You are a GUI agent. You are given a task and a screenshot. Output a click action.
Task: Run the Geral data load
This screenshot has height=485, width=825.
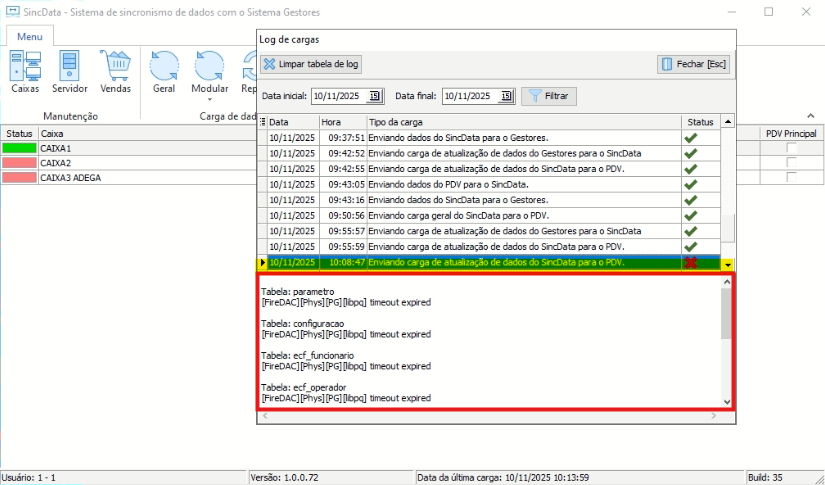coord(164,71)
